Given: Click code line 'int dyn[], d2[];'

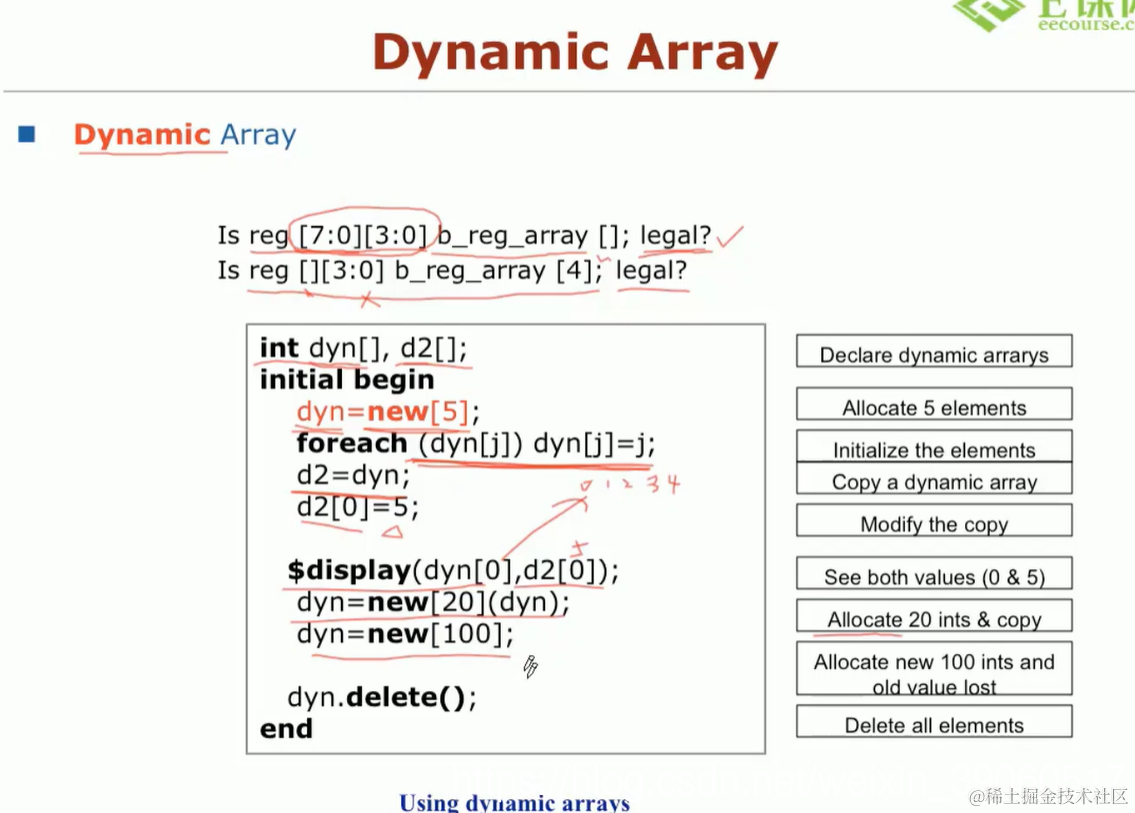Looking at the screenshot, I should 363,348.
